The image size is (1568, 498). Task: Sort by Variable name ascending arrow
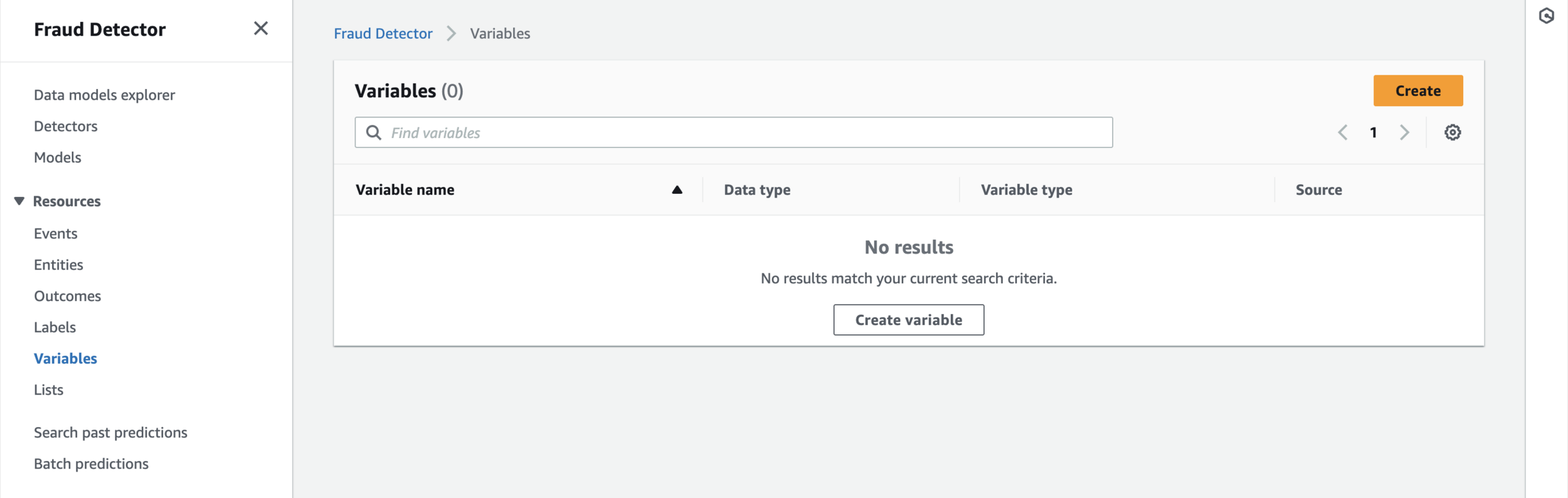tap(677, 189)
